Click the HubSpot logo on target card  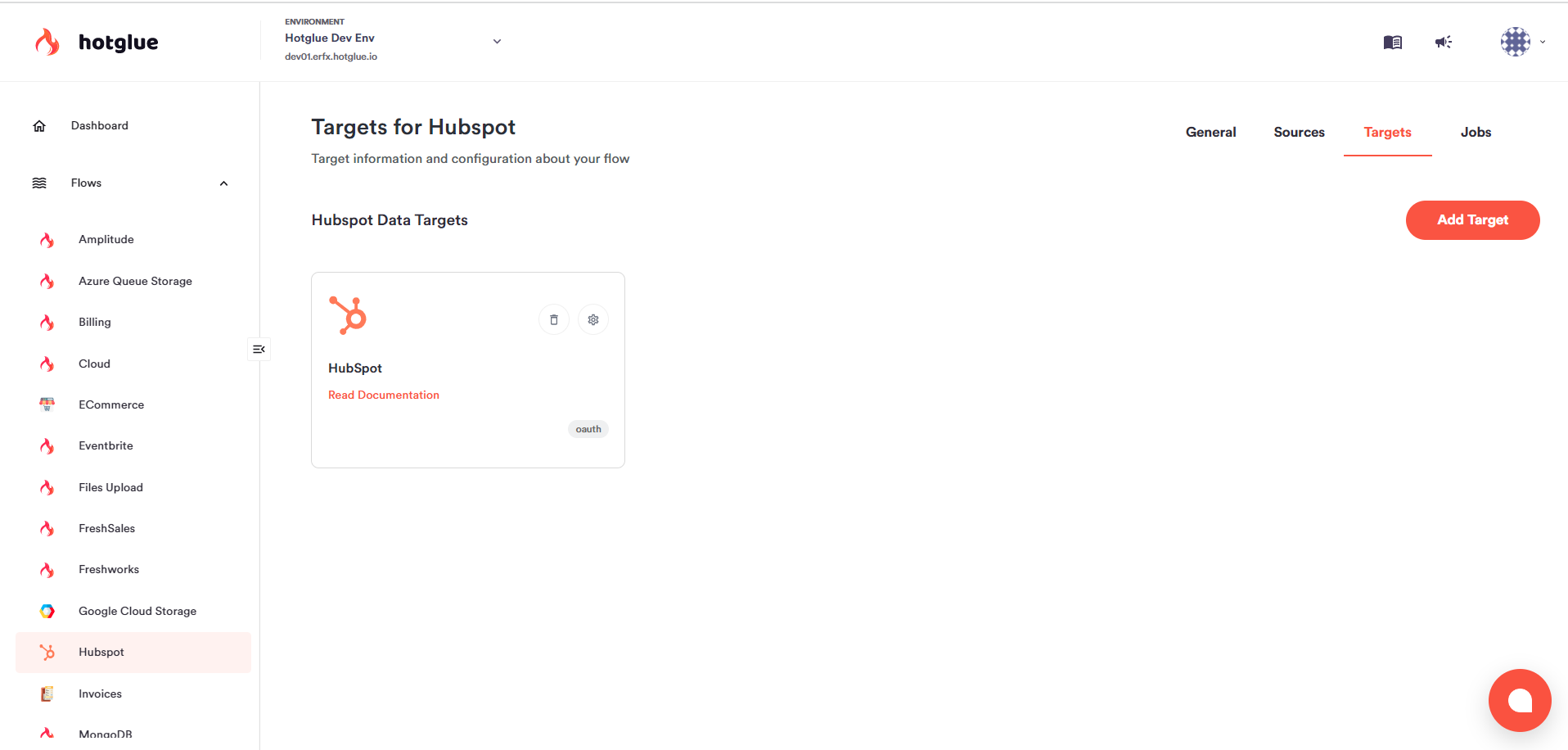point(348,315)
